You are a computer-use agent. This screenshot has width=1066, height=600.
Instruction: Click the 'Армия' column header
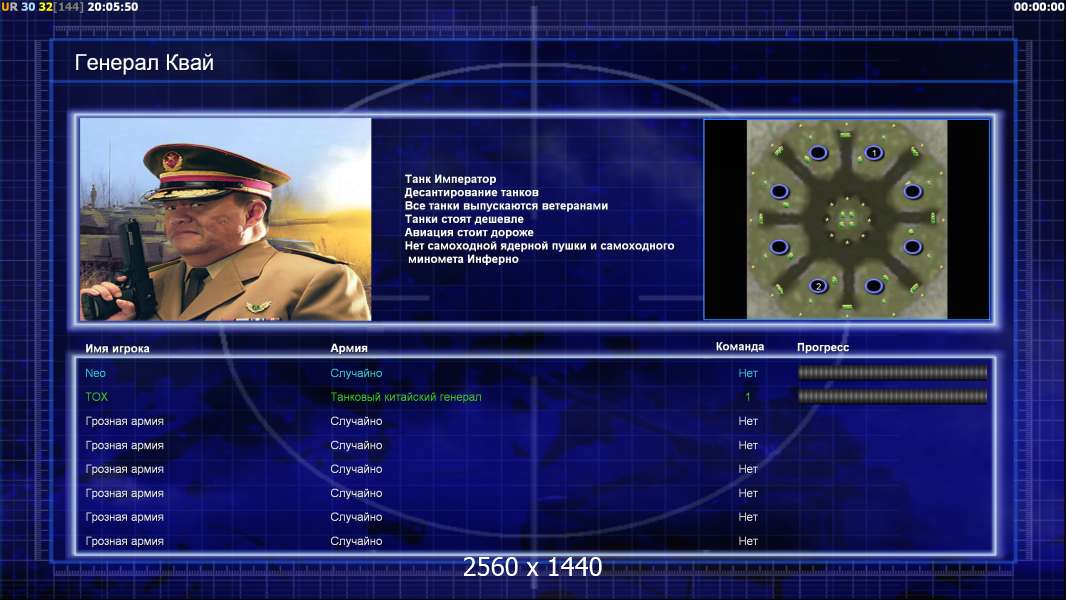(x=349, y=348)
